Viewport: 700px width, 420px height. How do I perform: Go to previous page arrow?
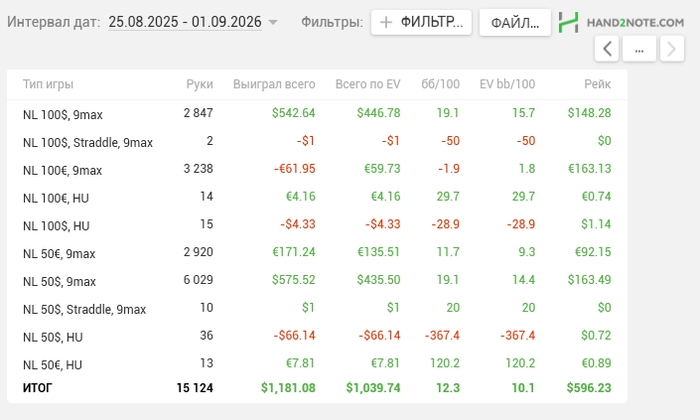coord(607,48)
